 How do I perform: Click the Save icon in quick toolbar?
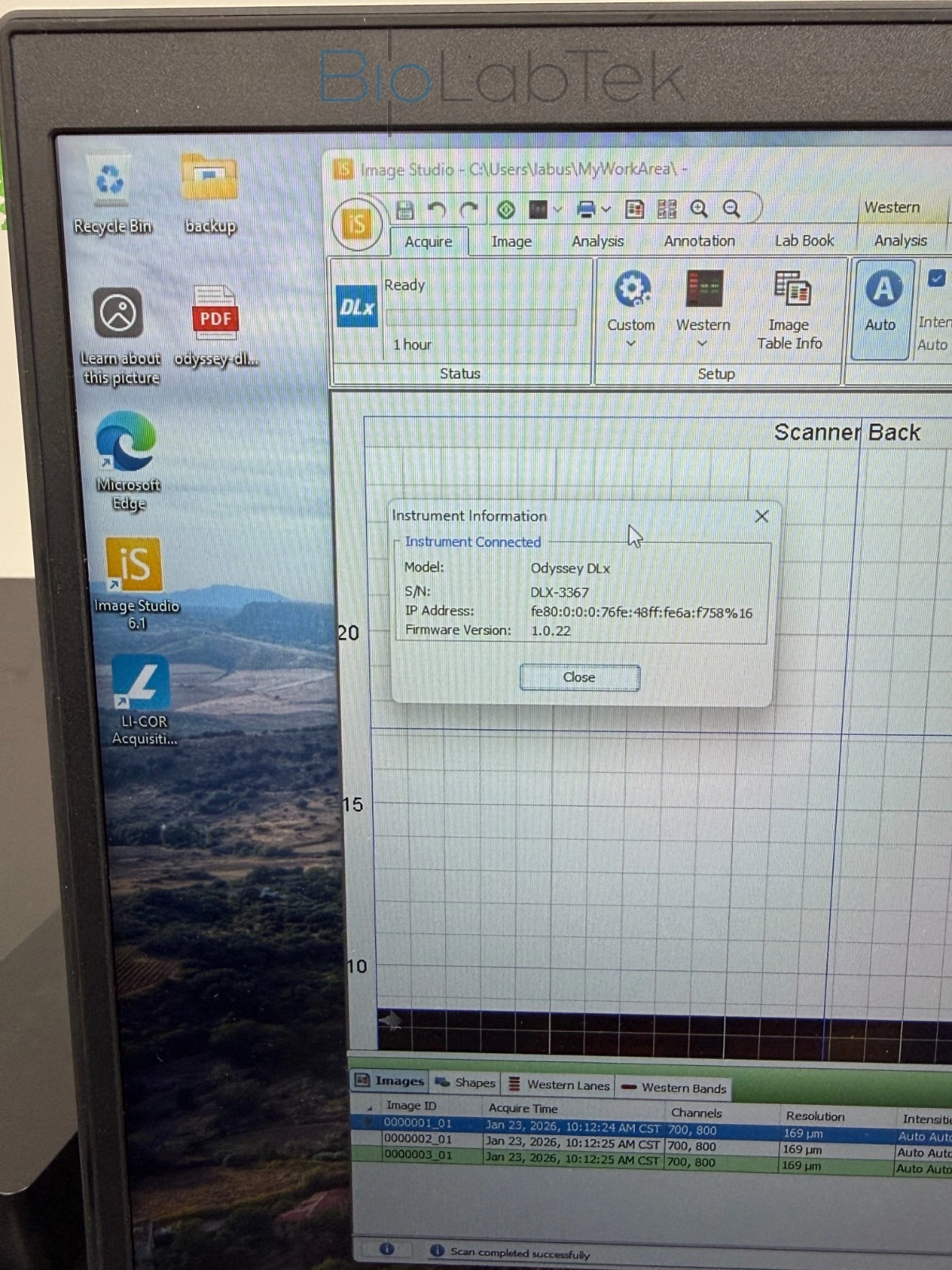[405, 210]
